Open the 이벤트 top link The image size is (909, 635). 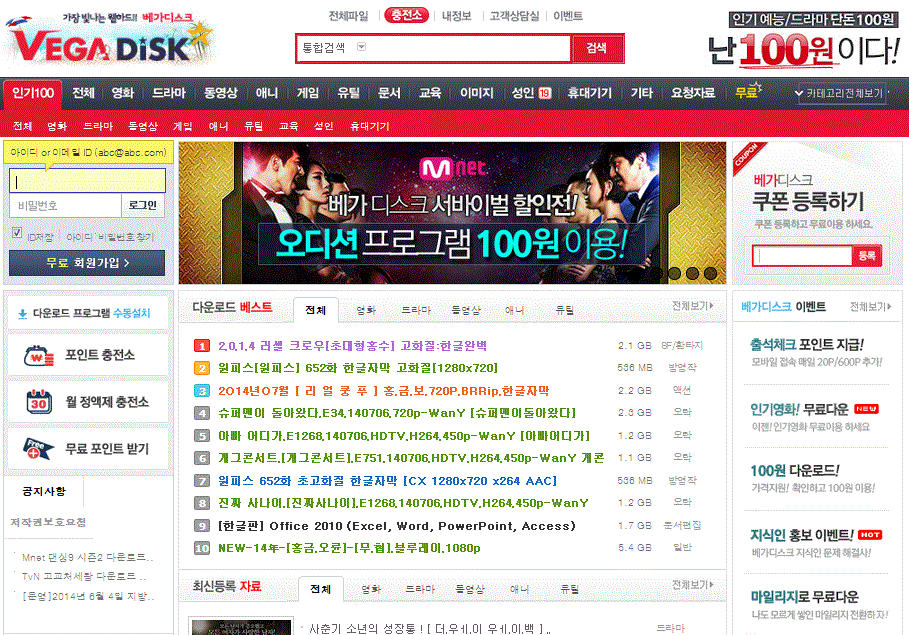(x=568, y=16)
